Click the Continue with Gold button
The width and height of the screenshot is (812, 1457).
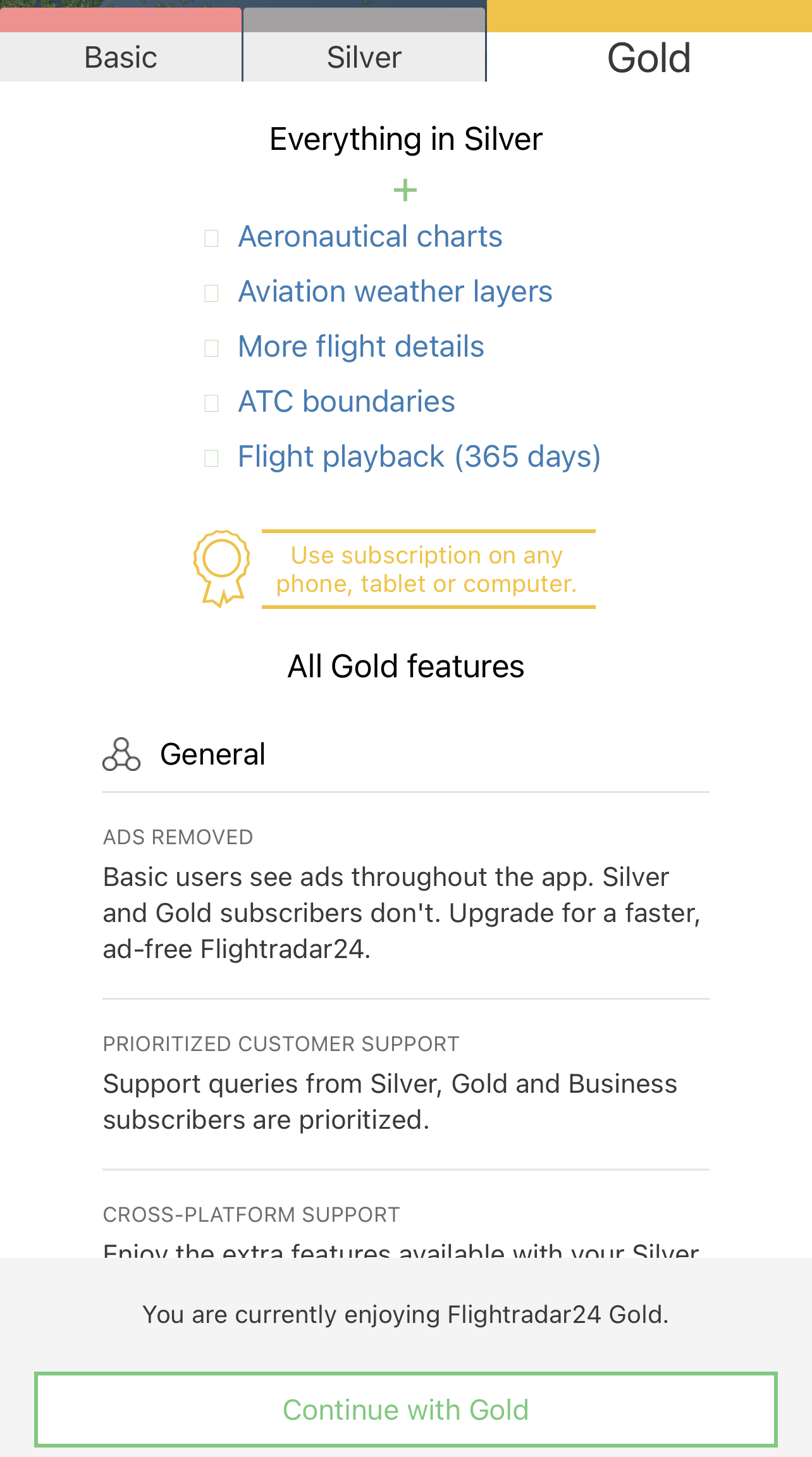(406, 1410)
